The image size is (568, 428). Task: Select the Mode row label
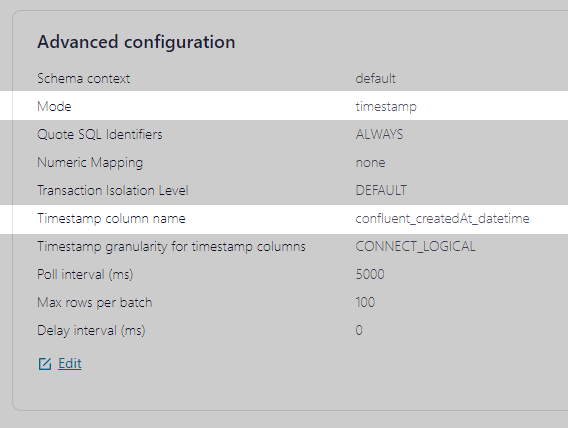pos(54,106)
